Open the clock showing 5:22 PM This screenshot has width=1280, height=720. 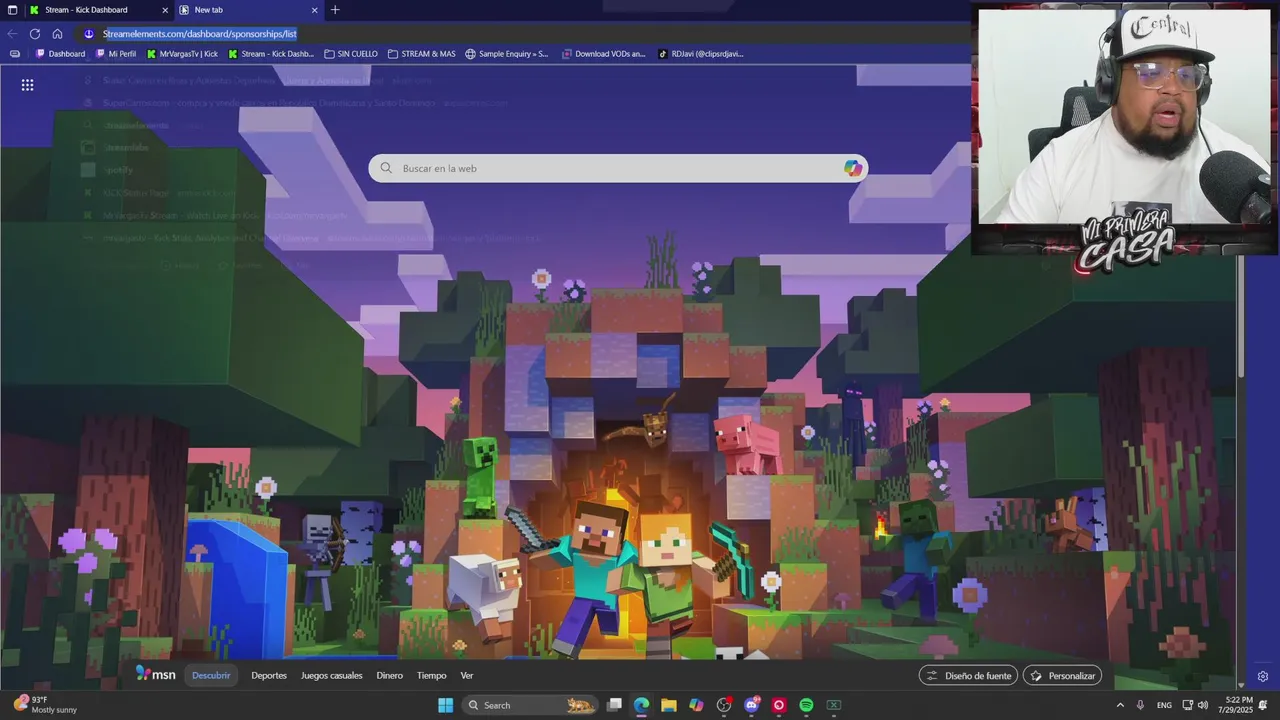click(x=1237, y=705)
